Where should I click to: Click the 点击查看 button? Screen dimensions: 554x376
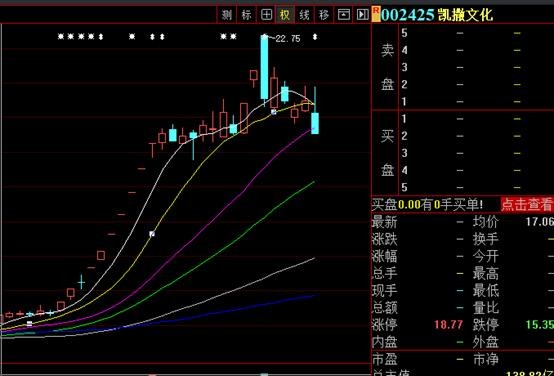tap(526, 205)
